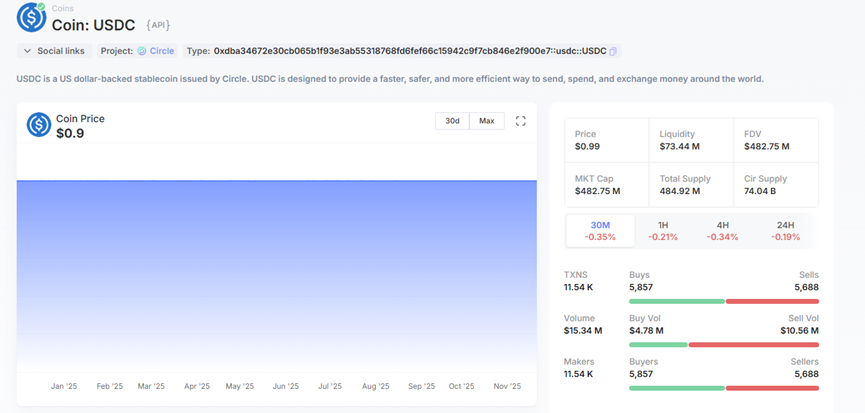Expand the Social links section
The image size is (865, 413).
click(54, 51)
